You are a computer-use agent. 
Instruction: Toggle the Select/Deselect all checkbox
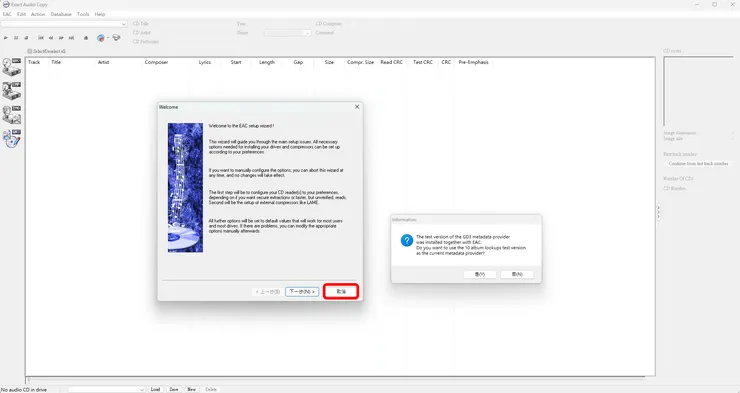pos(29,51)
